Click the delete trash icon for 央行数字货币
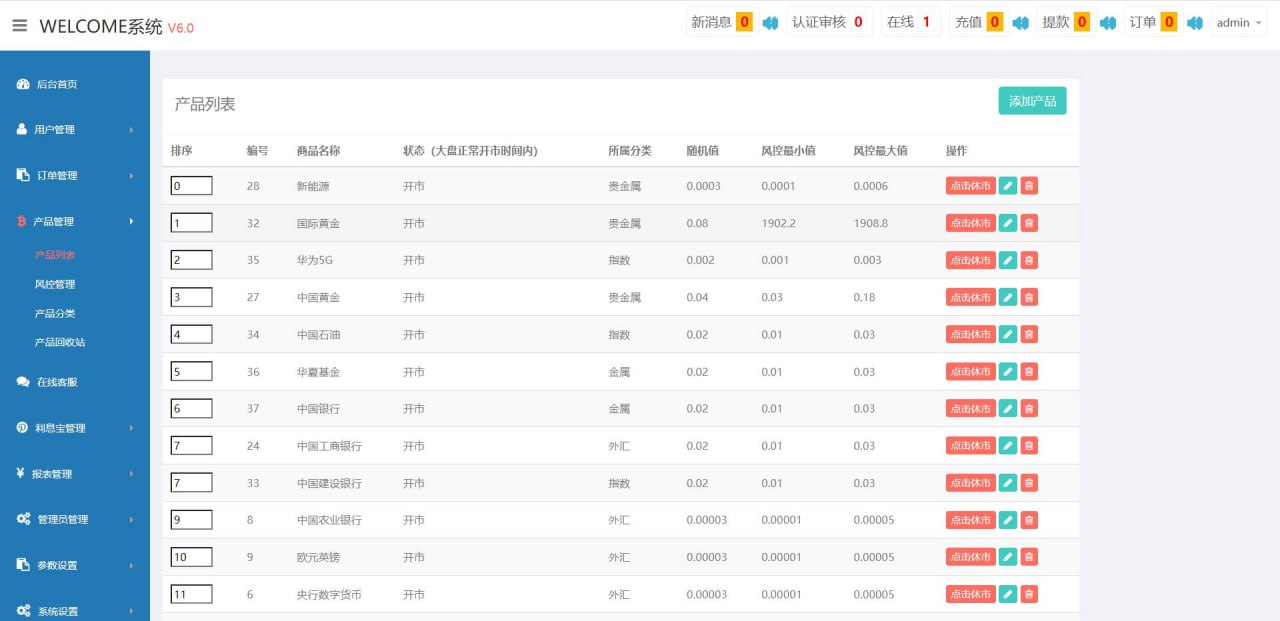This screenshot has width=1280, height=621. click(1029, 594)
